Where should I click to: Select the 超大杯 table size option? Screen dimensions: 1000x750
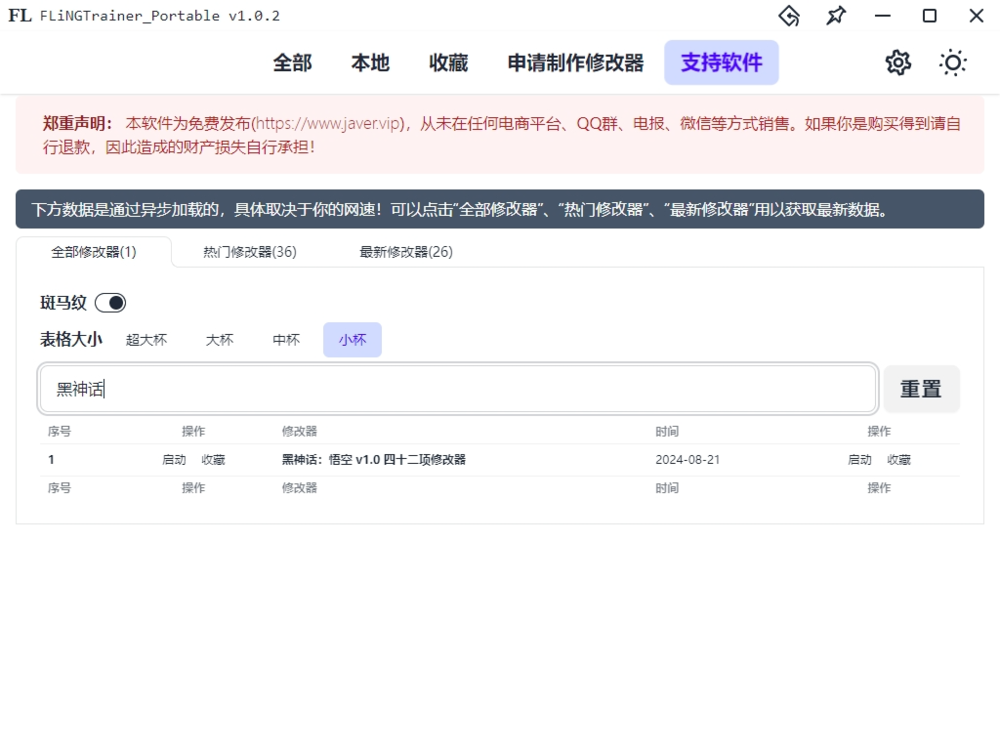pyautogui.click(x=146, y=339)
